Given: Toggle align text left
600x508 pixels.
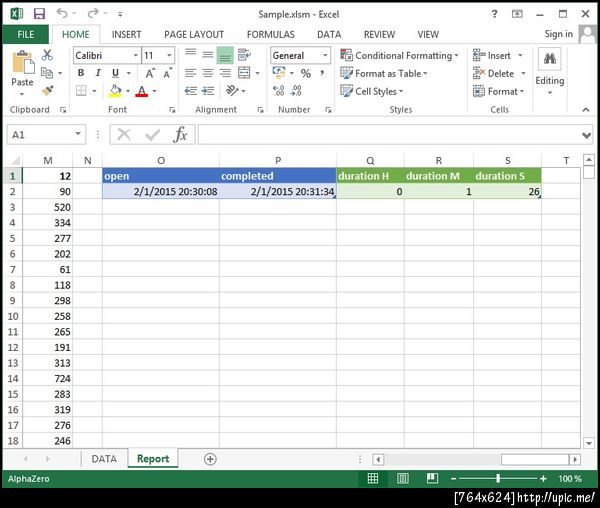Looking at the screenshot, I should (x=191, y=73).
